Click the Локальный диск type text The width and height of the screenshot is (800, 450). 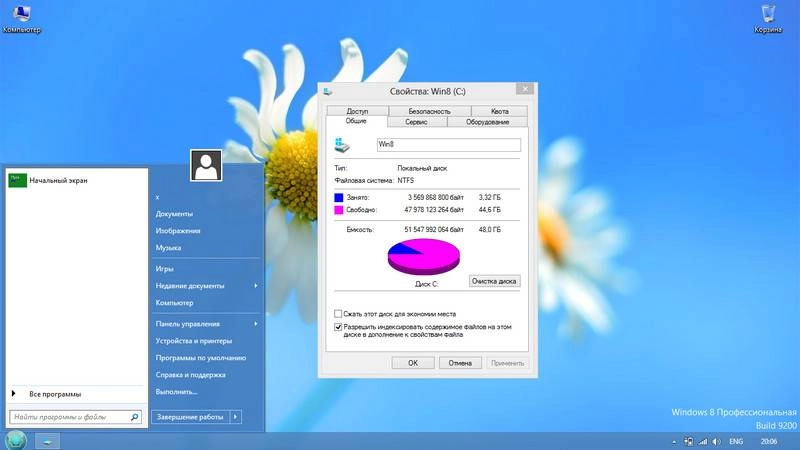[x=422, y=168]
